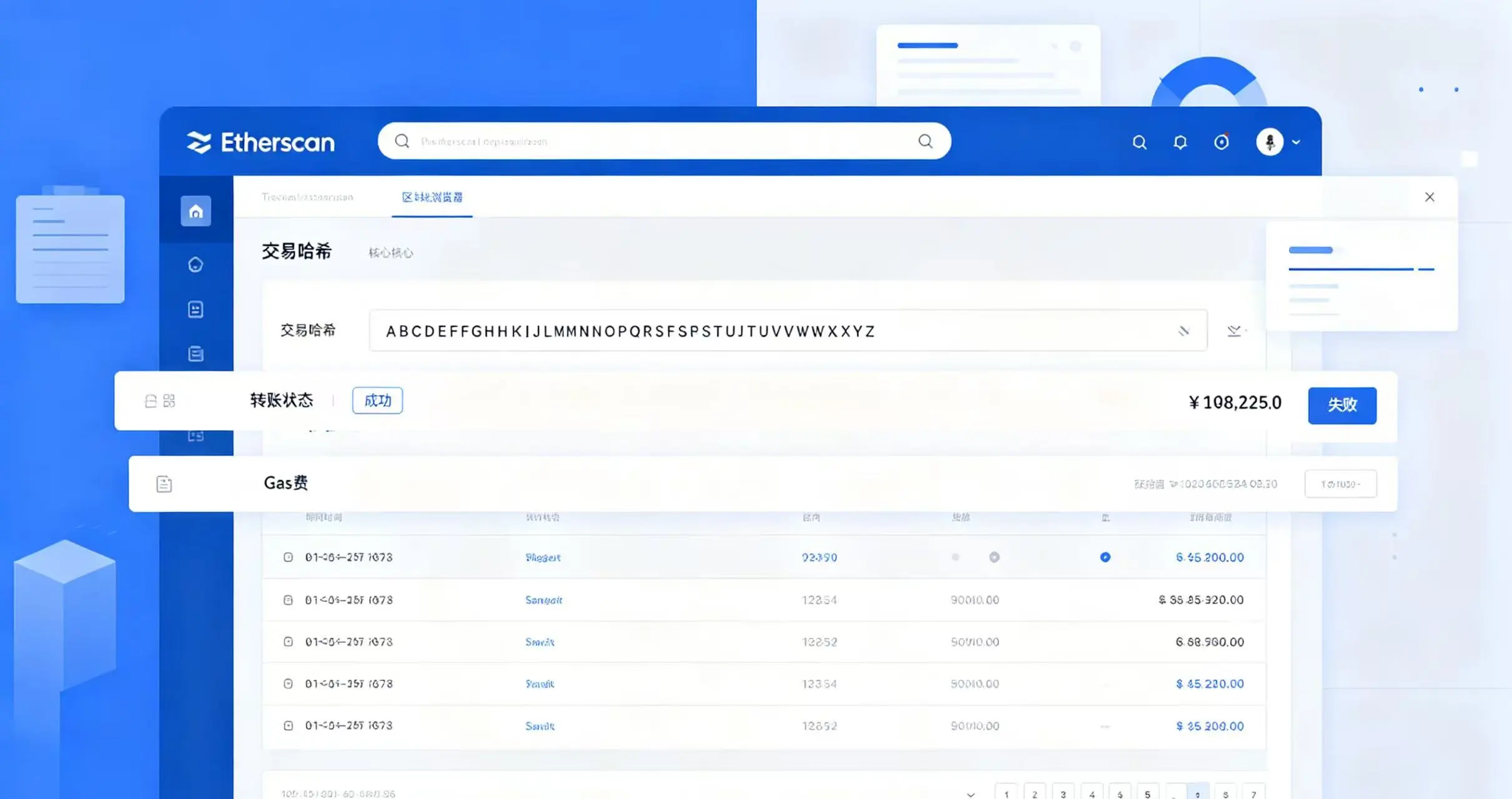The image size is (1512, 799).
Task: Open the header search icon beside the bell
Action: point(1139,142)
